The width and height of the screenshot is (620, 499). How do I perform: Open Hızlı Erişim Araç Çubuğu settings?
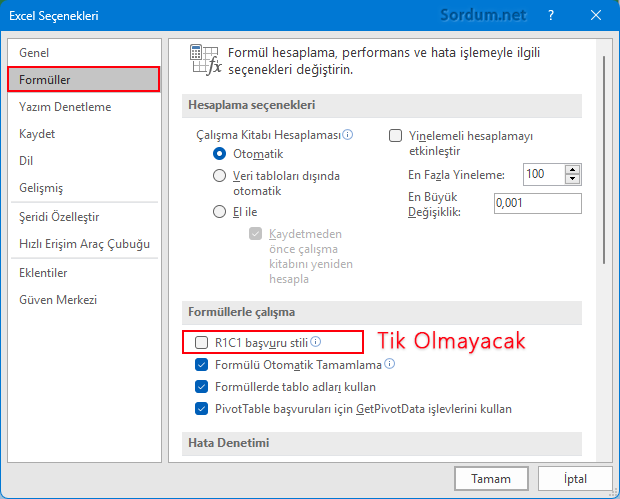tap(84, 244)
